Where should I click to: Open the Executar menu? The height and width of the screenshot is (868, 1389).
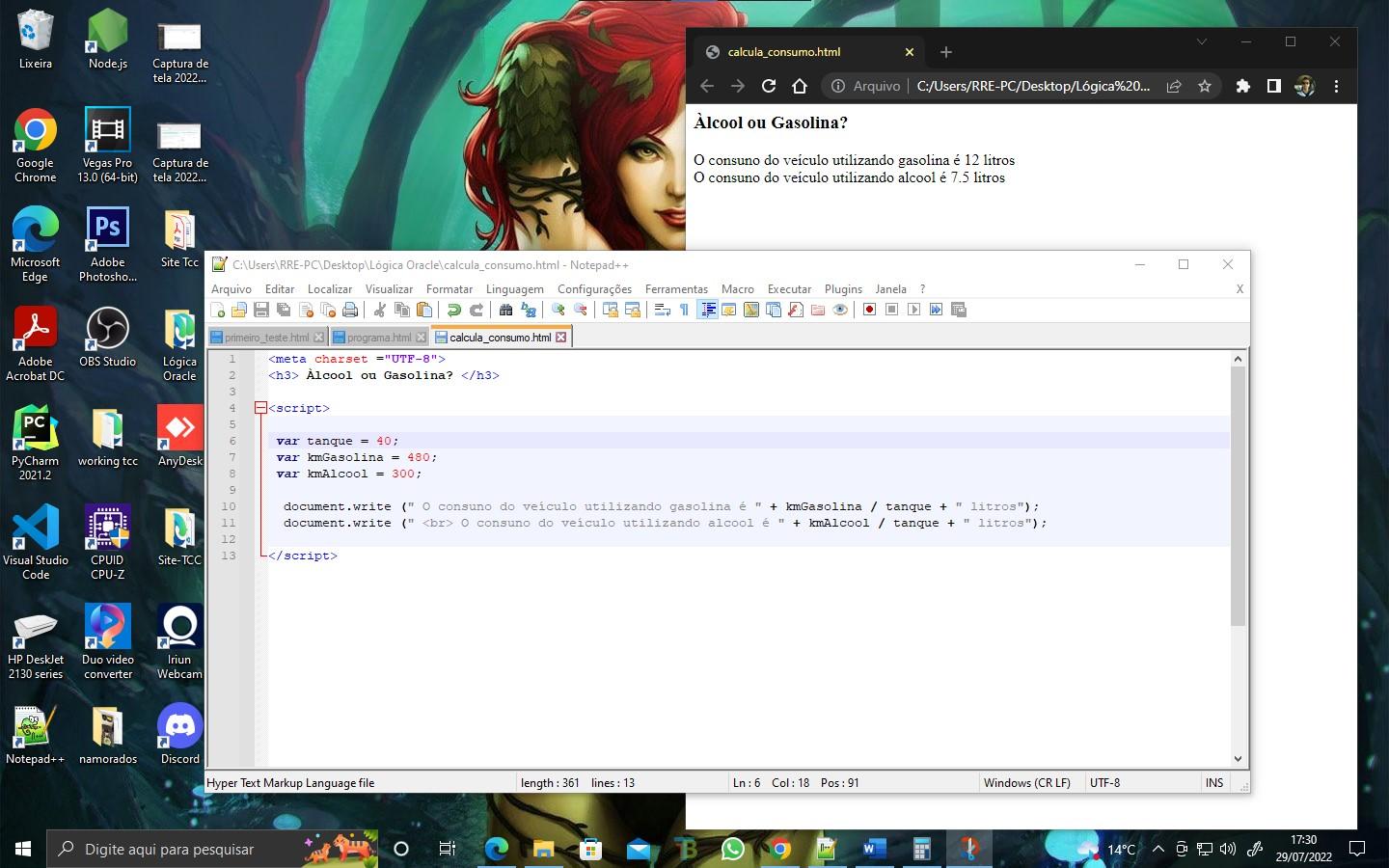[x=789, y=289]
